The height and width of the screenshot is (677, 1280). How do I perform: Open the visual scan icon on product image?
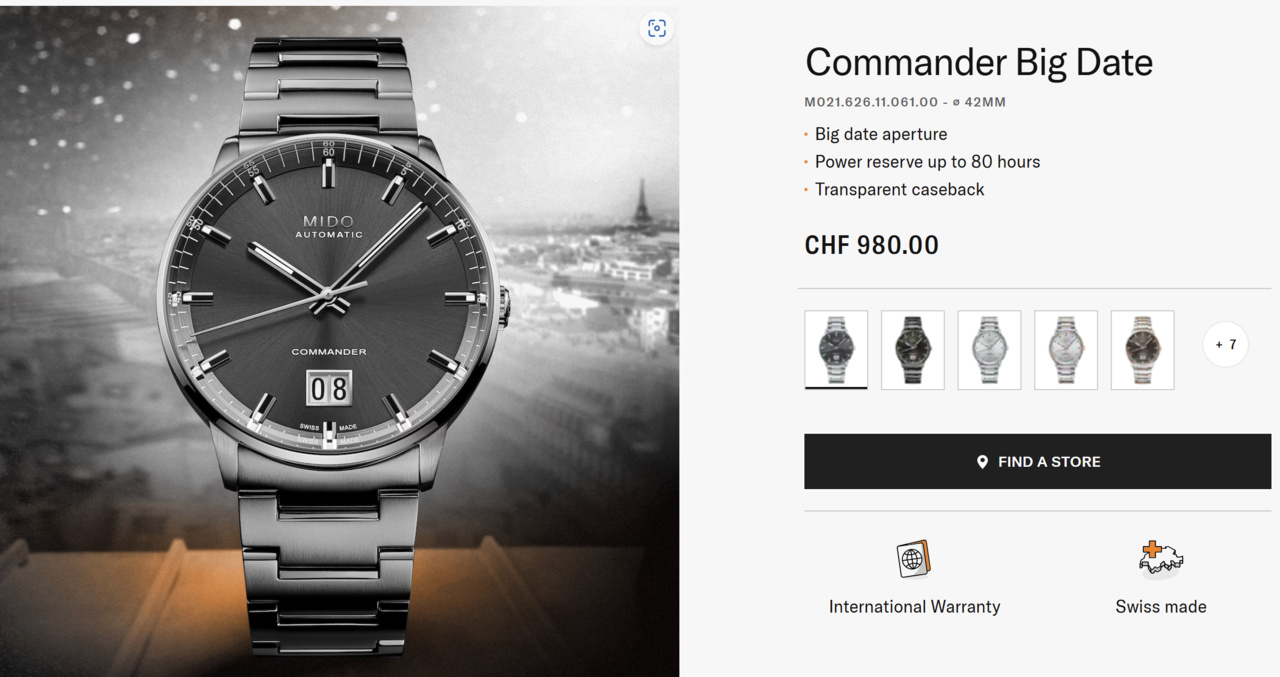(656, 28)
